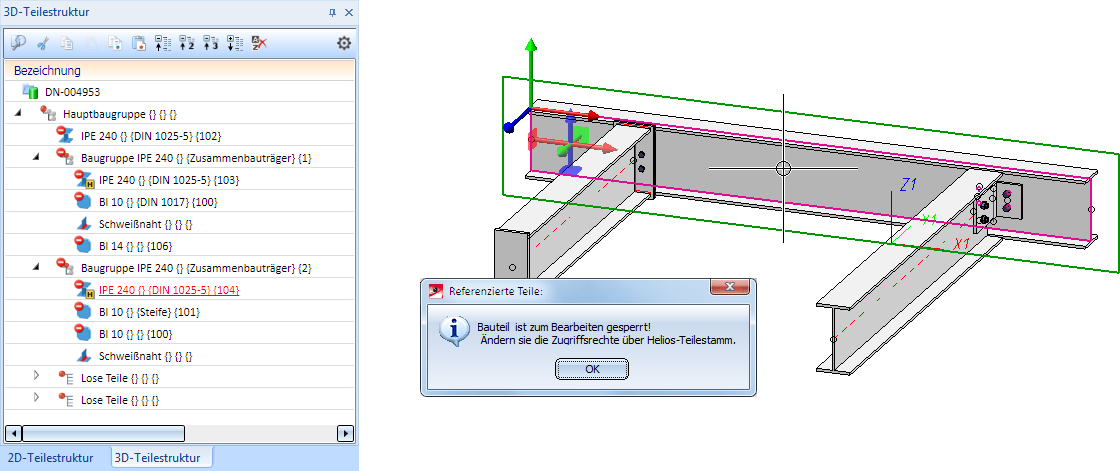Switch to the 2D-Teilestruktur tab
1120x471 pixels.
pyautogui.click(x=49, y=457)
